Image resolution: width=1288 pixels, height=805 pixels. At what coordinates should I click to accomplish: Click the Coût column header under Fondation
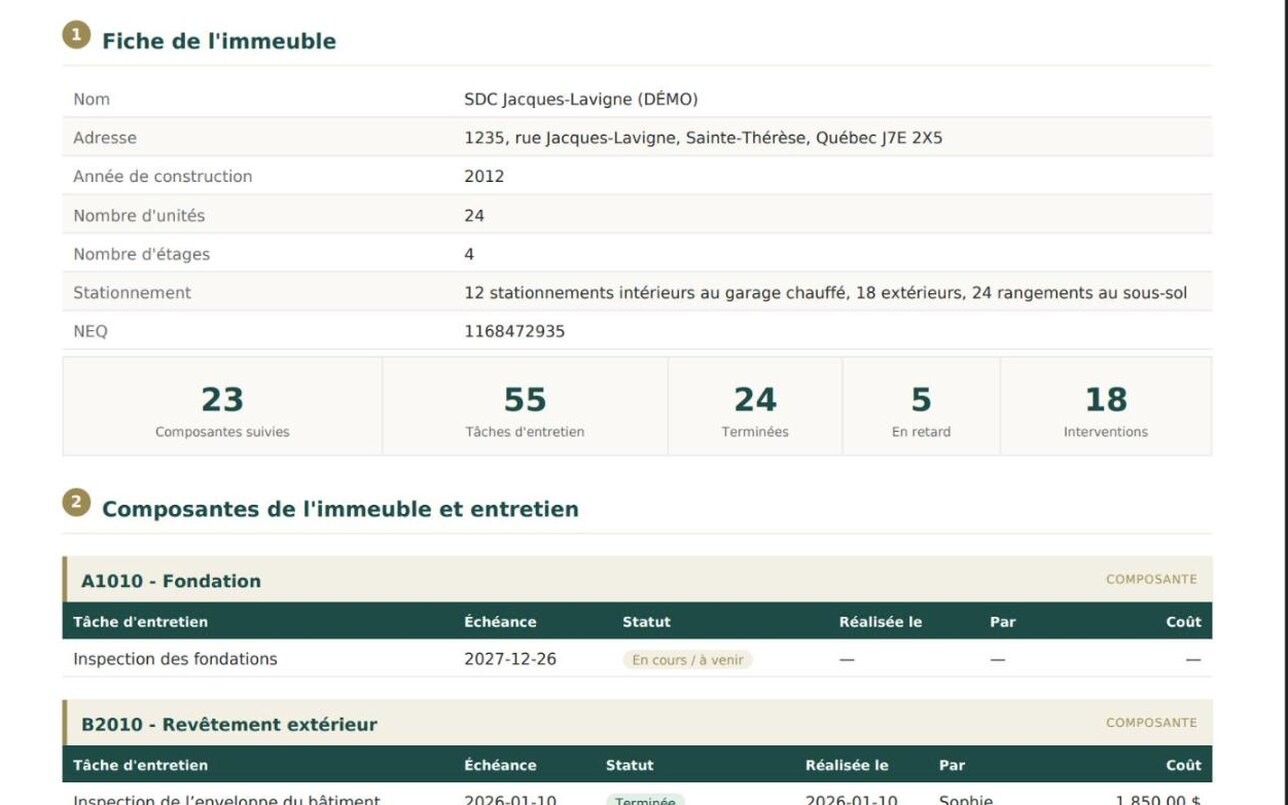1183,622
